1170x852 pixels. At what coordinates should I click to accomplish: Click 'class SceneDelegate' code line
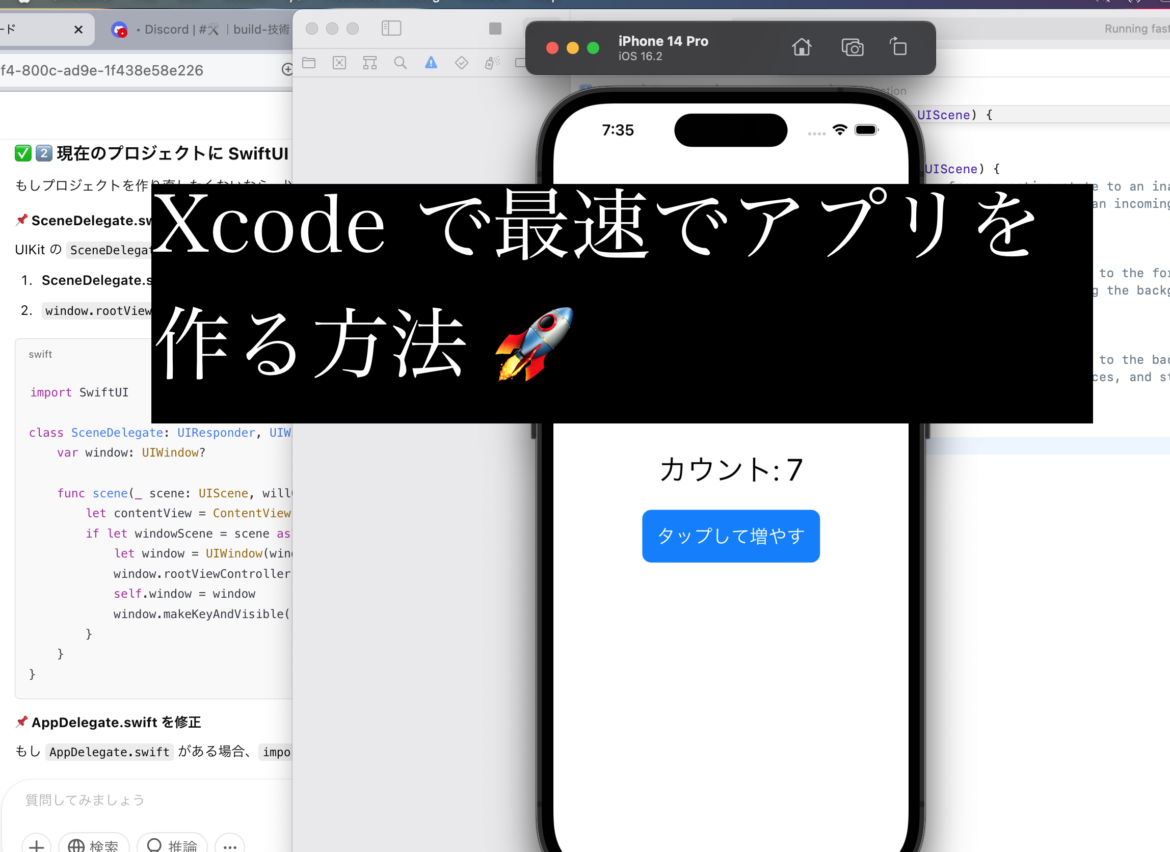(160, 433)
